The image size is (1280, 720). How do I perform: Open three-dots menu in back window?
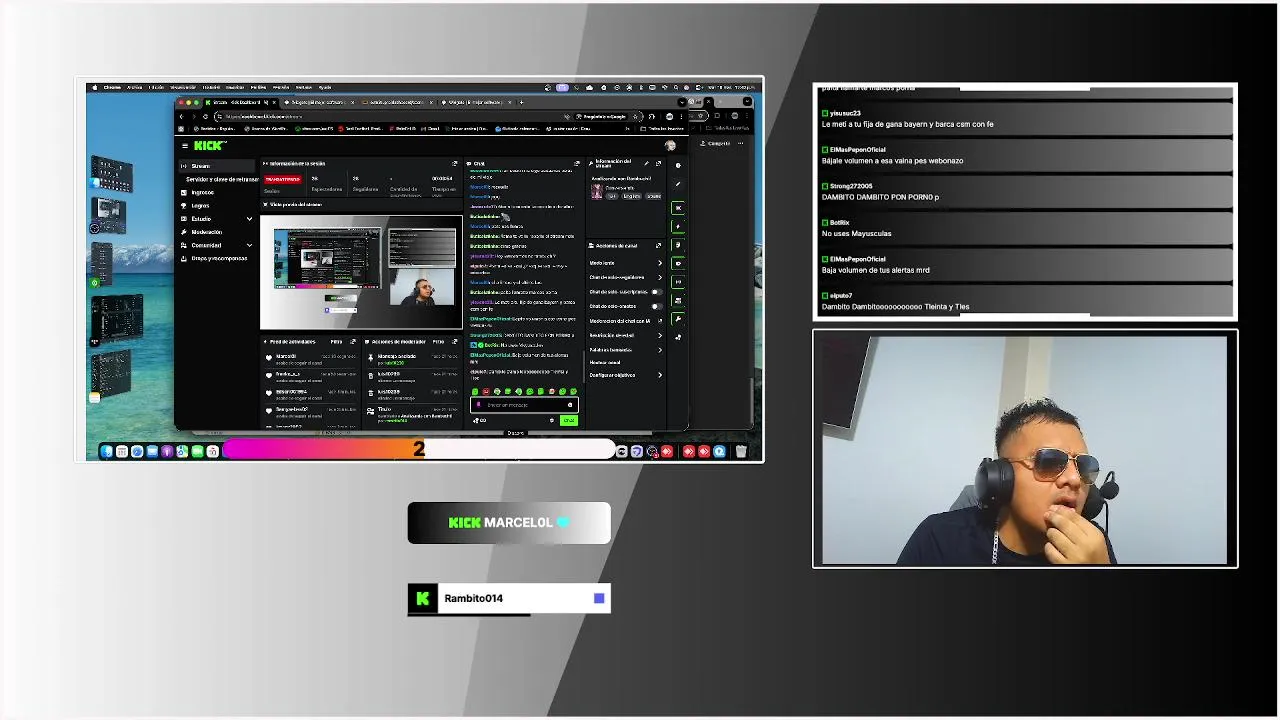click(x=741, y=143)
